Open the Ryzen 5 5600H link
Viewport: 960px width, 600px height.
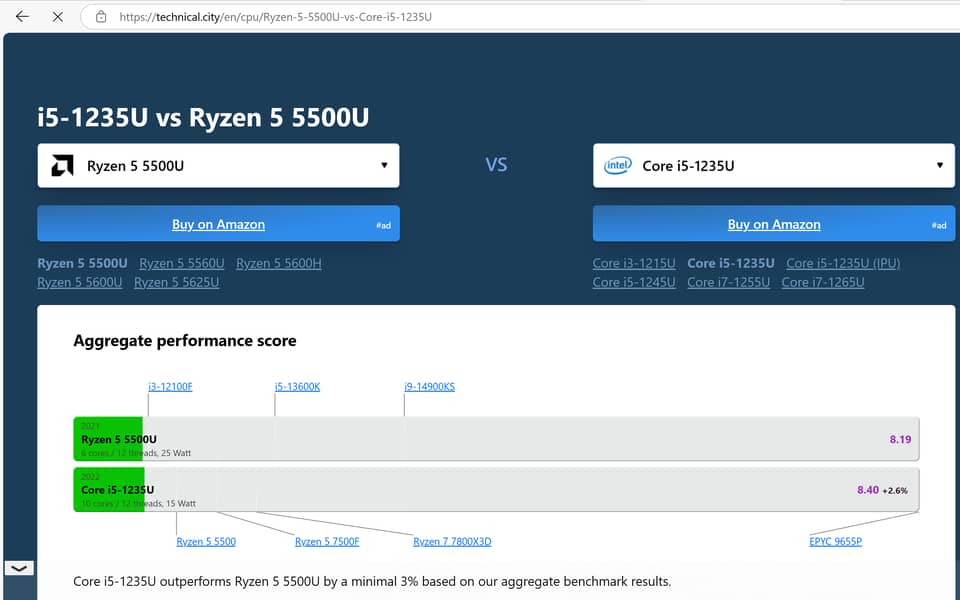coord(279,263)
